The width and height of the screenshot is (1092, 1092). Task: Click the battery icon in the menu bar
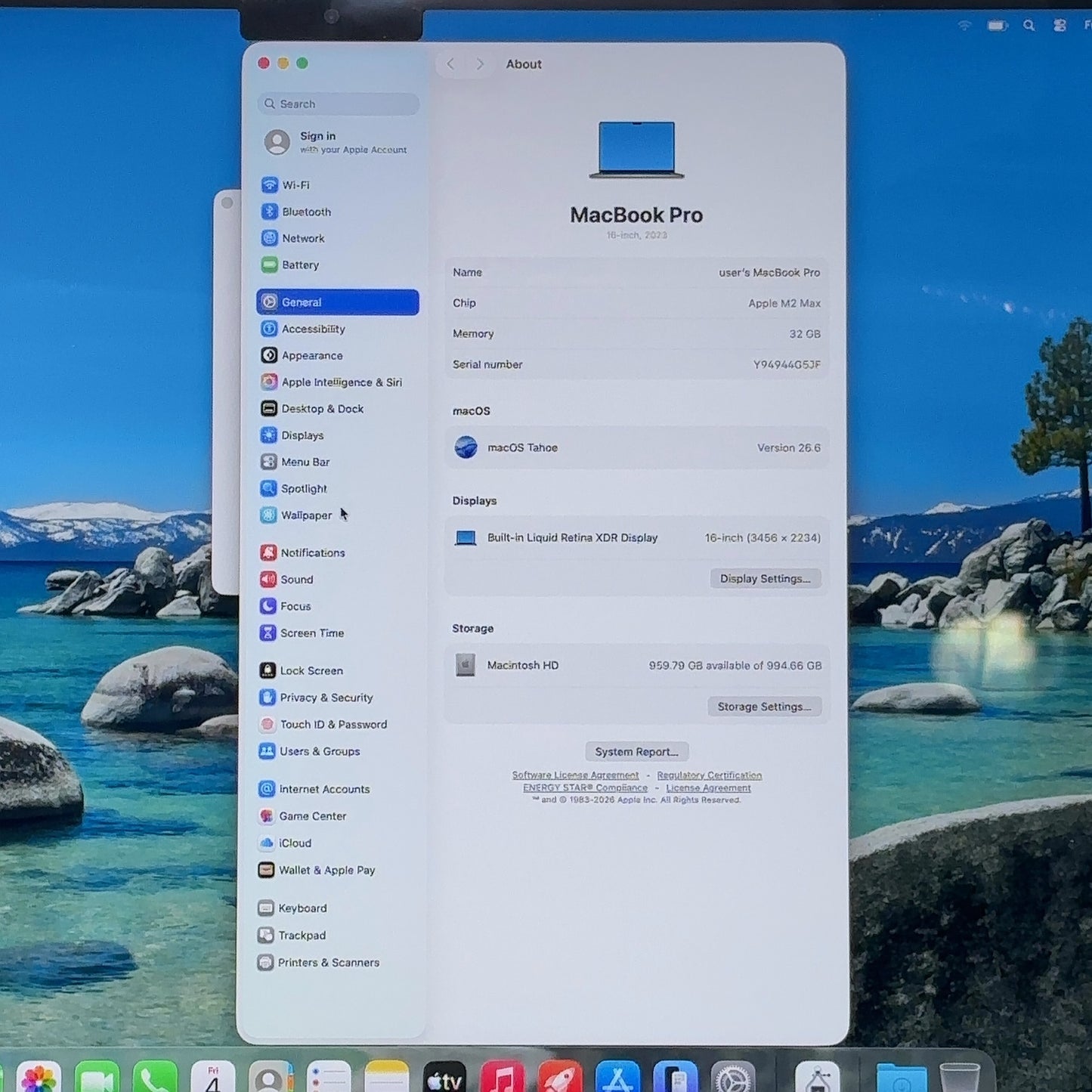coord(997,26)
